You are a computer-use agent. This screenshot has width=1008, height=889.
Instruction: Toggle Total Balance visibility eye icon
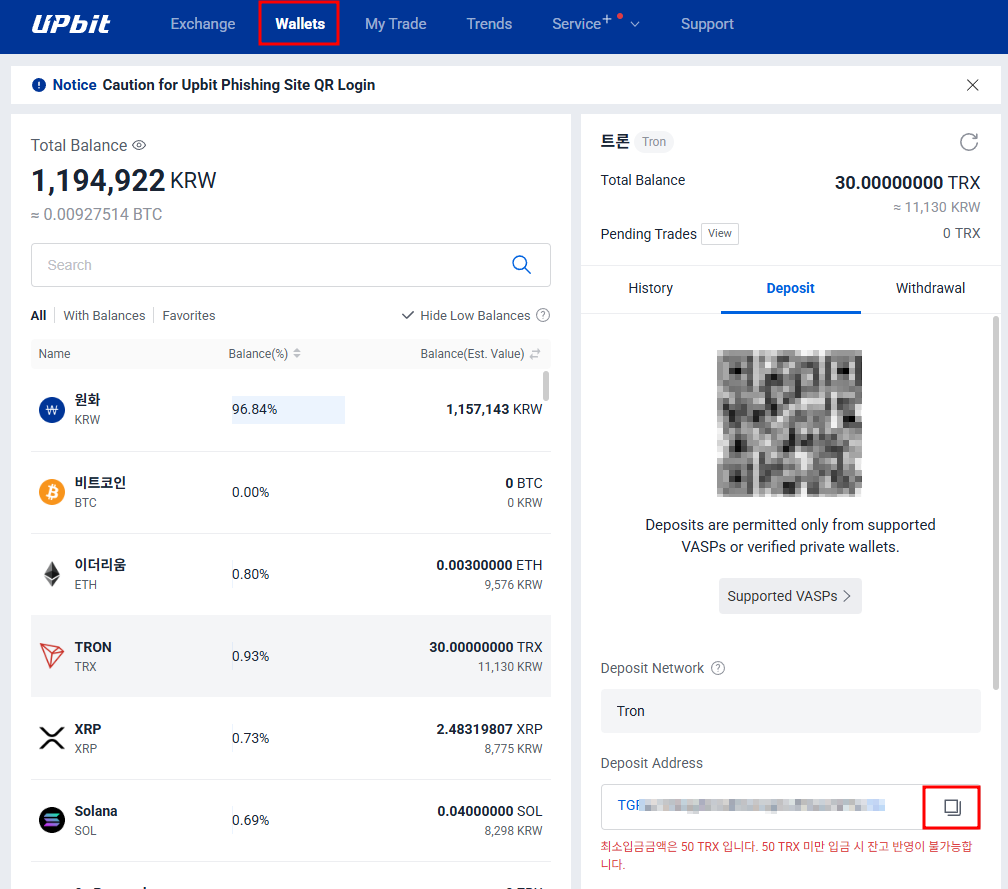tap(139, 146)
